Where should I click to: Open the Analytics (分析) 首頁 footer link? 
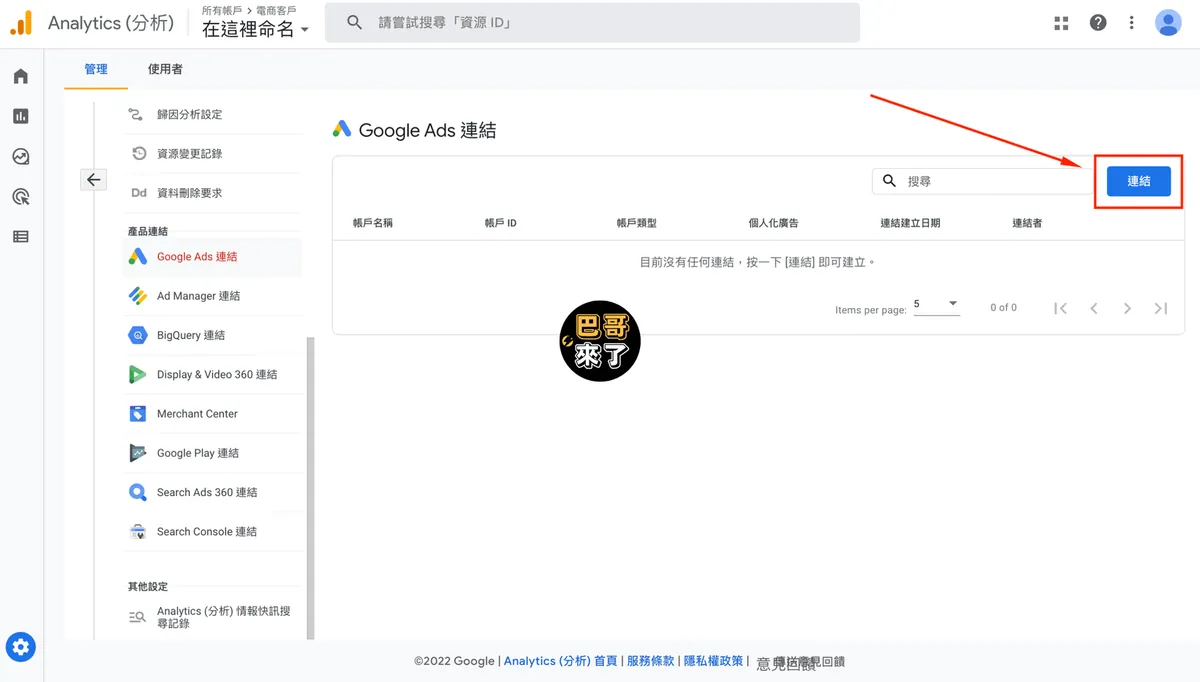coord(560,661)
